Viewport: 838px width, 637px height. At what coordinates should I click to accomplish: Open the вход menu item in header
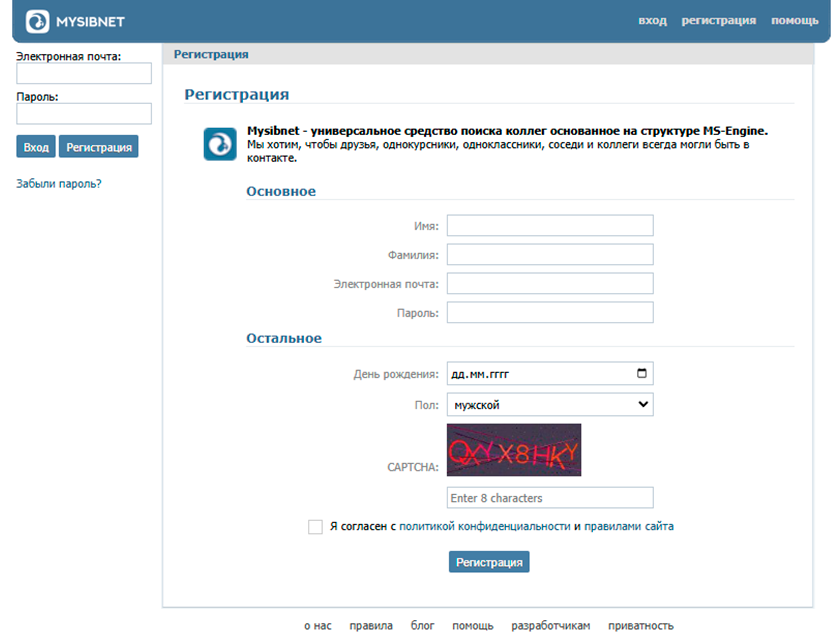pyautogui.click(x=652, y=21)
